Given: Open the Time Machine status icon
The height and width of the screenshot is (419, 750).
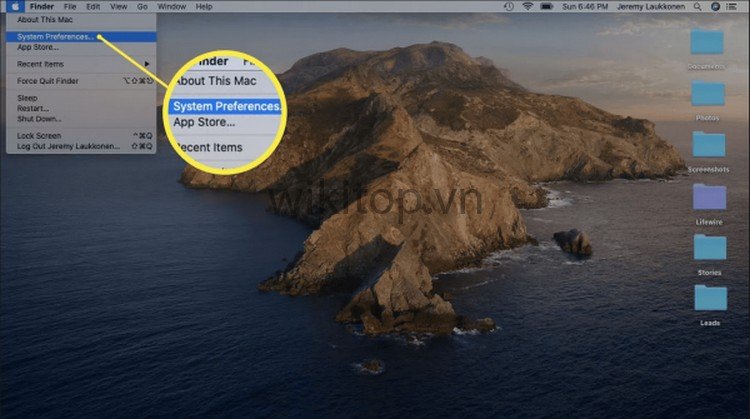Looking at the screenshot, I should pyautogui.click(x=507, y=6).
